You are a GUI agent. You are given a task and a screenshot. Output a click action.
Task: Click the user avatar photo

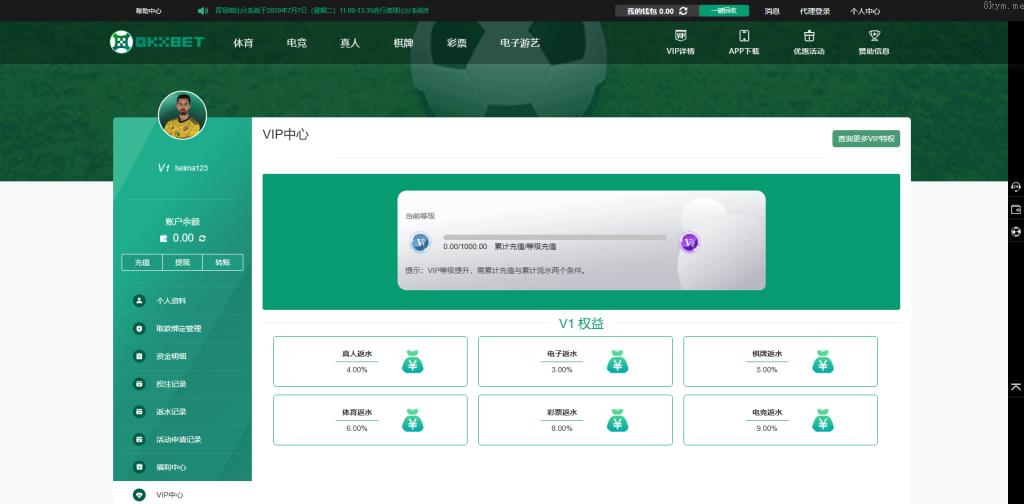pyautogui.click(x=182, y=116)
